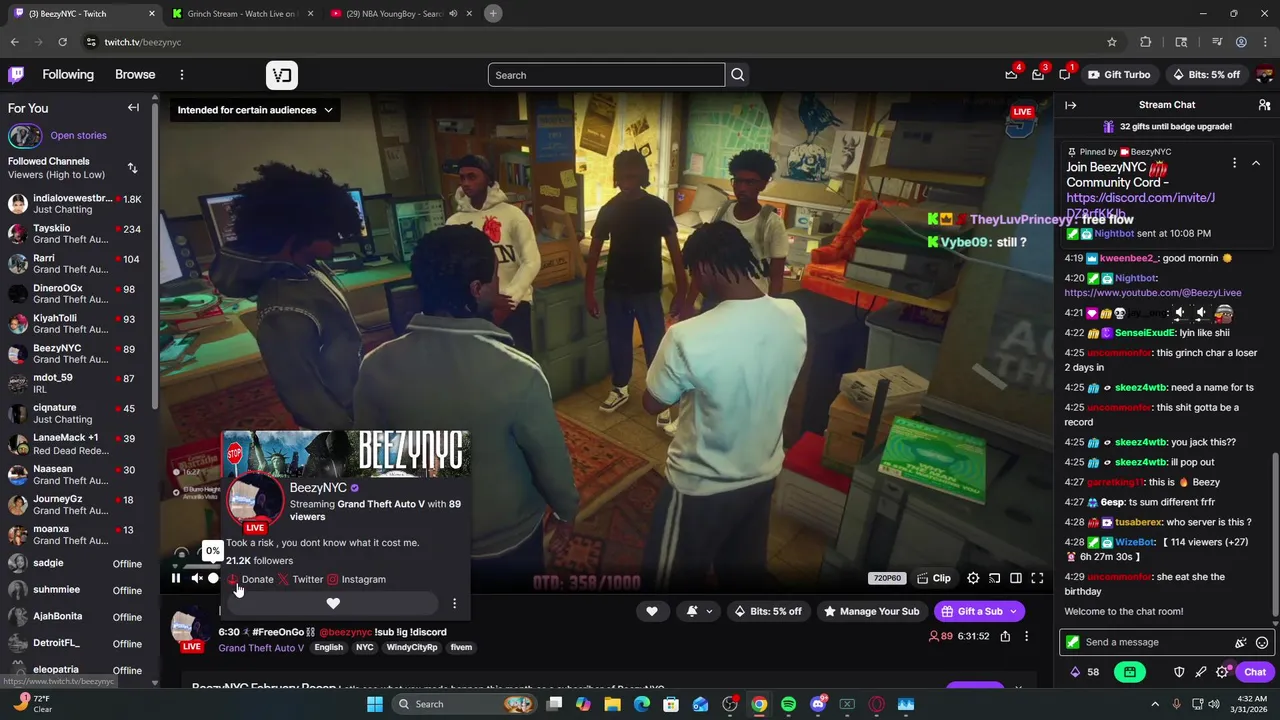Toggle theatre mode
The height and width of the screenshot is (720, 1280).
coord(1016,578)
